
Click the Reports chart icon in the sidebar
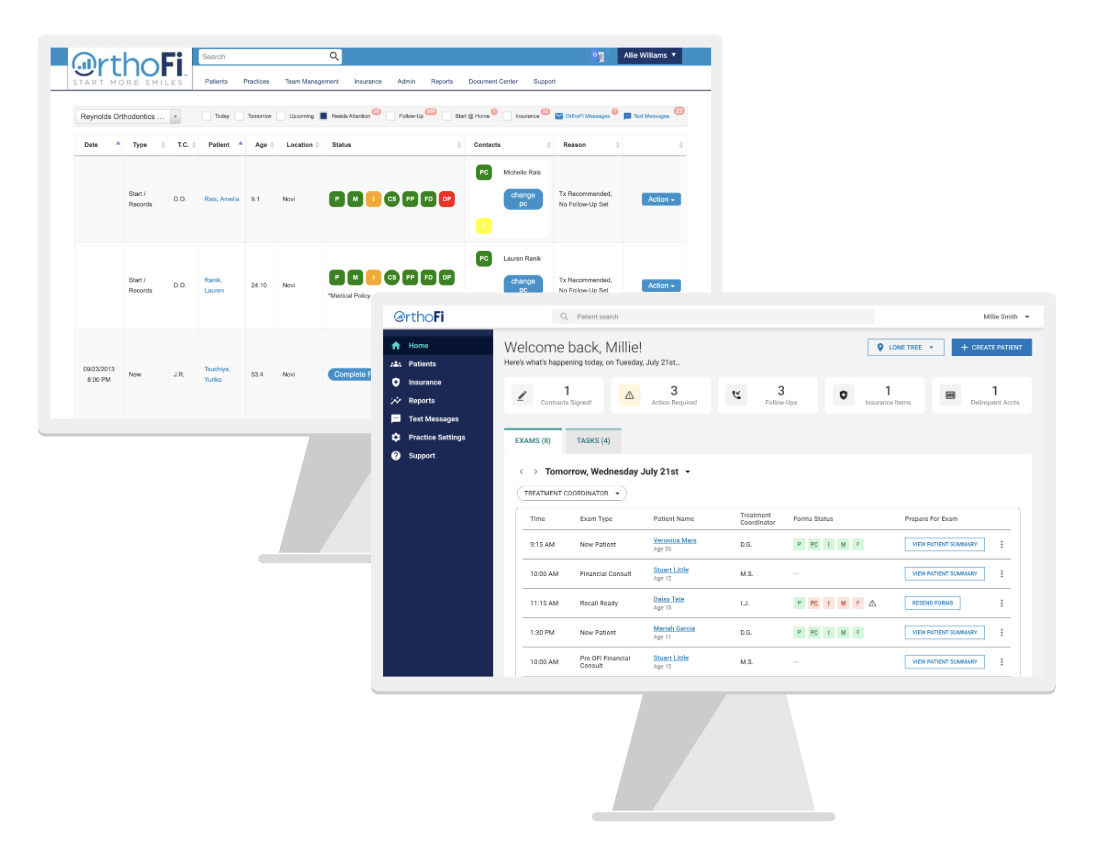pyautogui.click(x=396, y=400)
